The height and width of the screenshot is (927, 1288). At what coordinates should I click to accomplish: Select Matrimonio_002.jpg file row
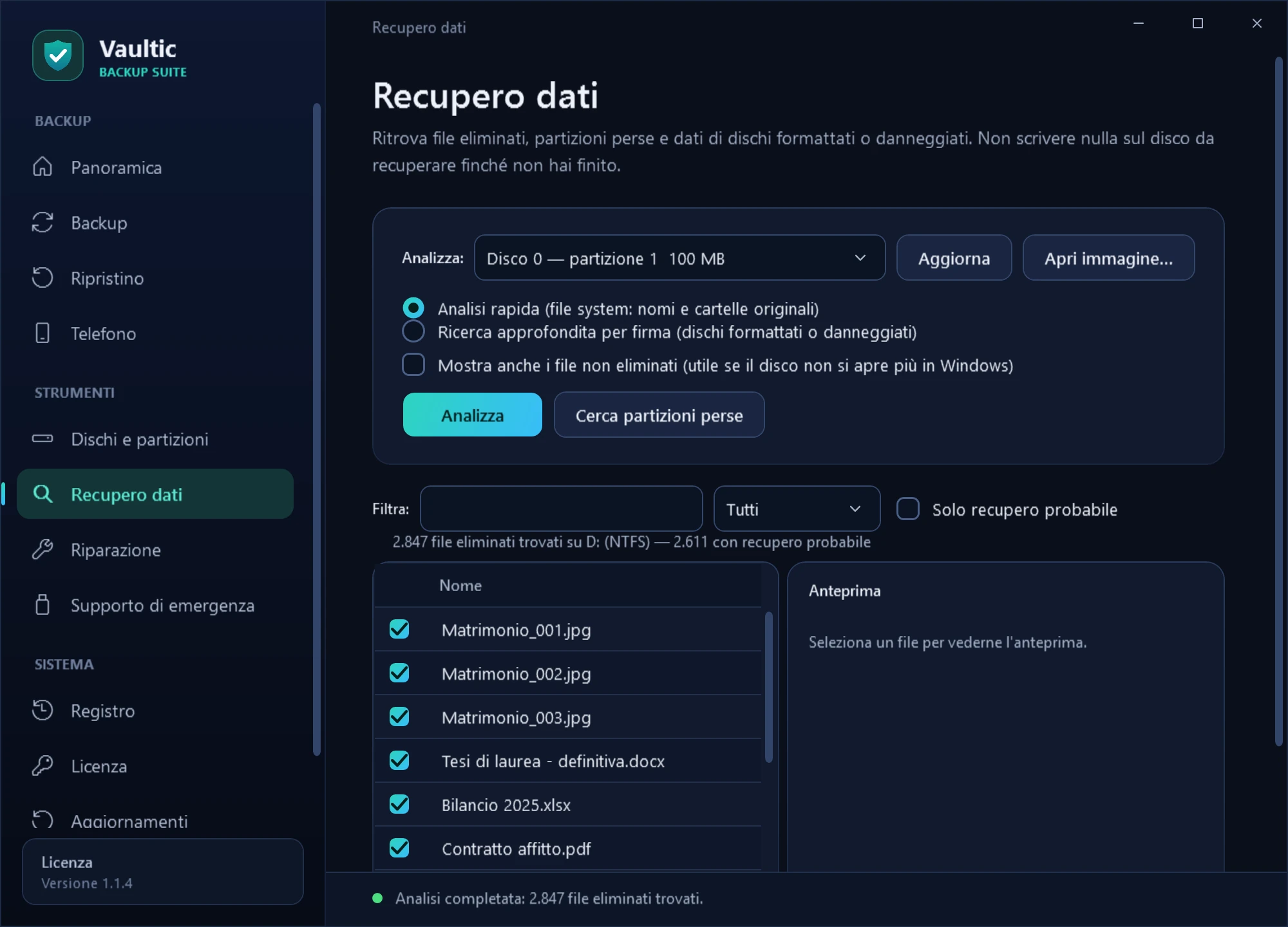pos(567,673)
